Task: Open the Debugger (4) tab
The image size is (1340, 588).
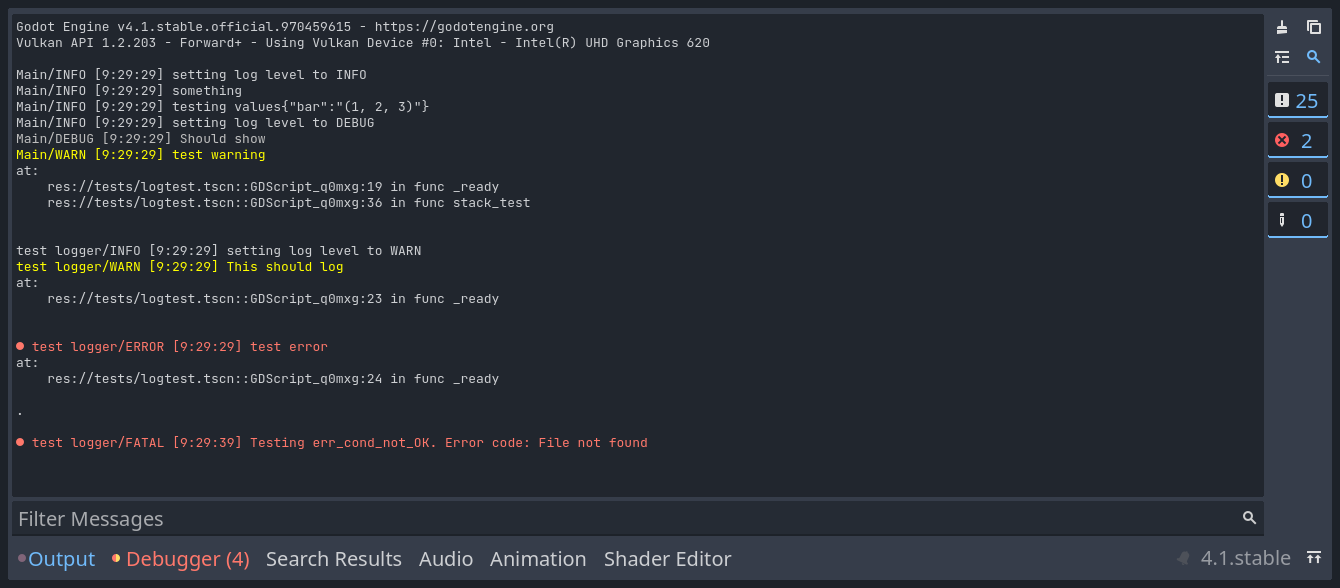Action: click(181, 559)
